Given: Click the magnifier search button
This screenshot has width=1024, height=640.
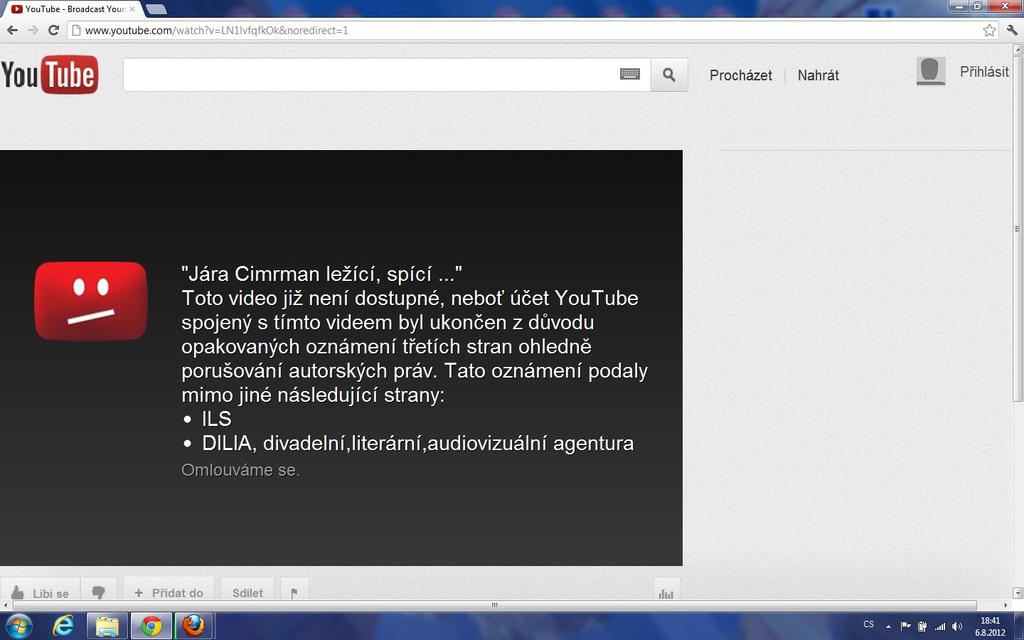Looking at the screenshot, I should (669, 74).
